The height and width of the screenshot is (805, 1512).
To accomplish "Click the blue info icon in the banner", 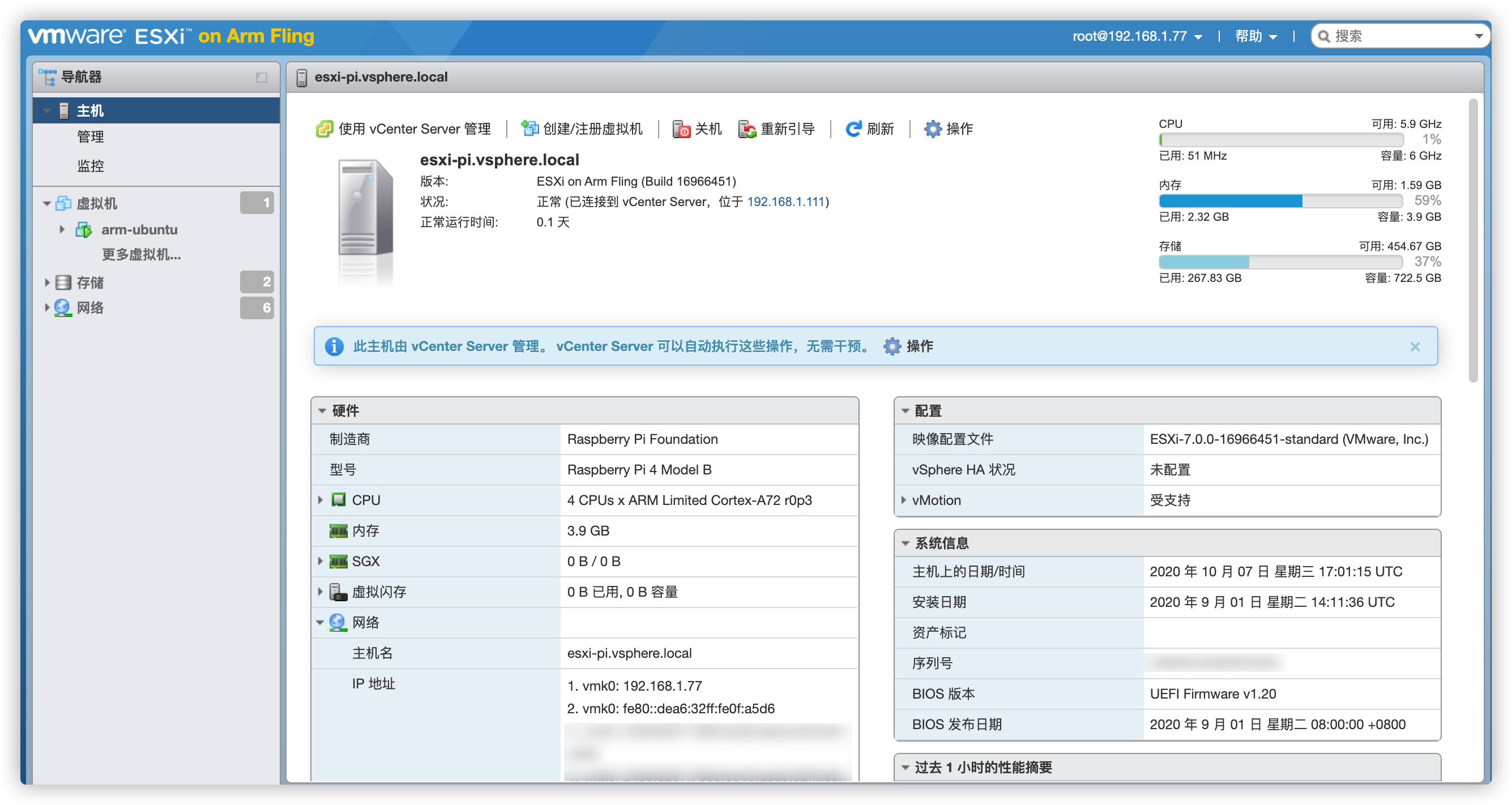I will [334, 346].
